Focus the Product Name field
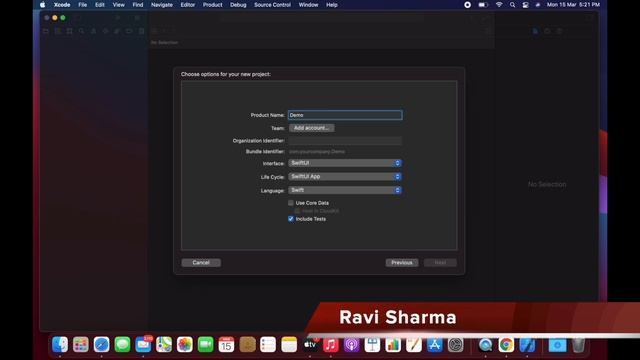640x360 pixels. (345, 115)
